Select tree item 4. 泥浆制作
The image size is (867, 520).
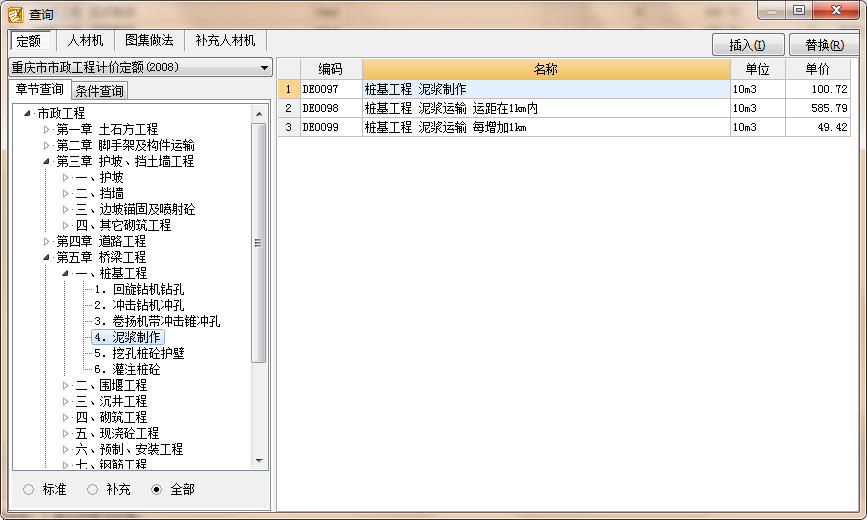click(x=128, y=337)
